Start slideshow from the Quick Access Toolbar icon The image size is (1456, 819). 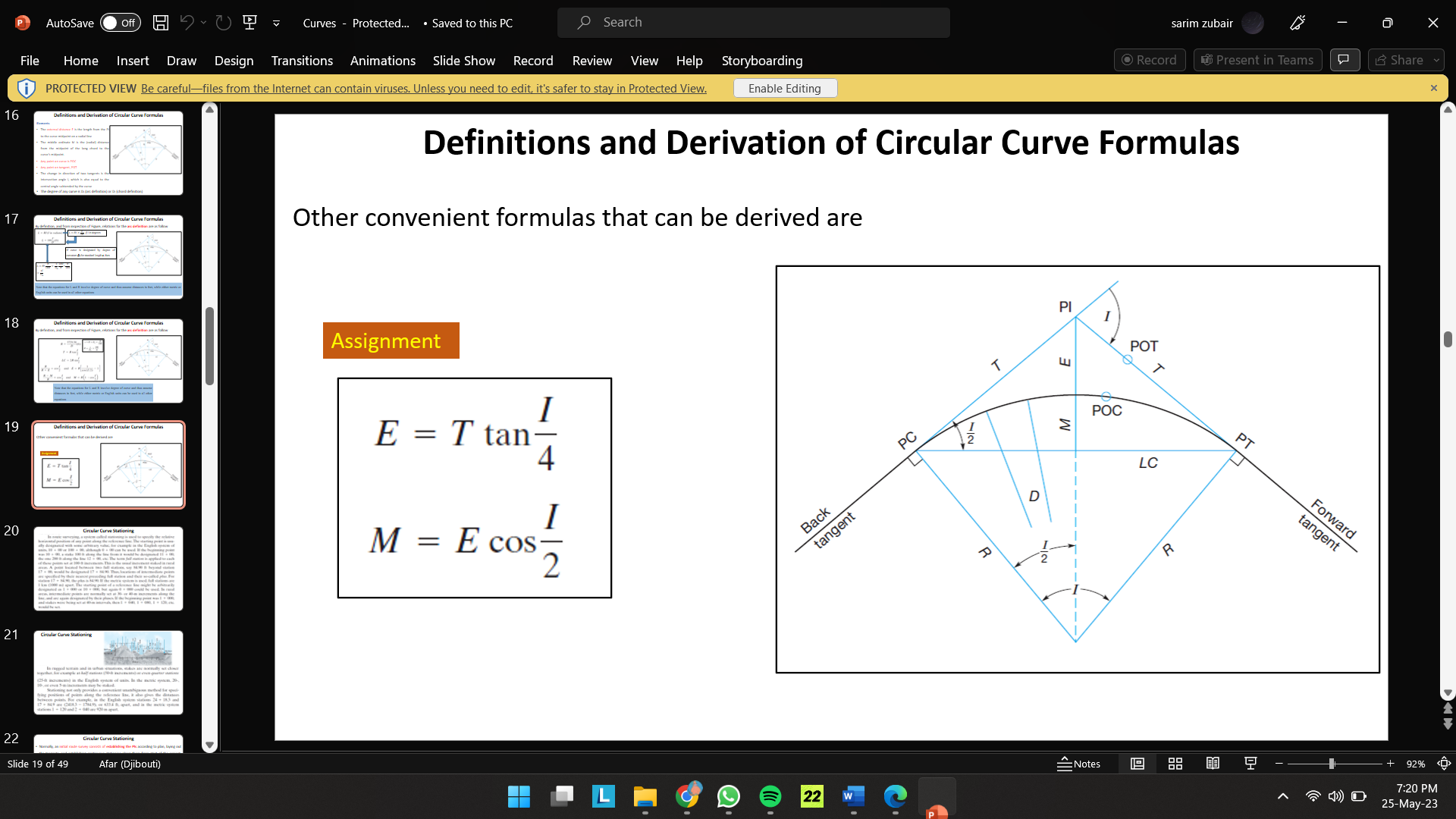coord(249,23)
